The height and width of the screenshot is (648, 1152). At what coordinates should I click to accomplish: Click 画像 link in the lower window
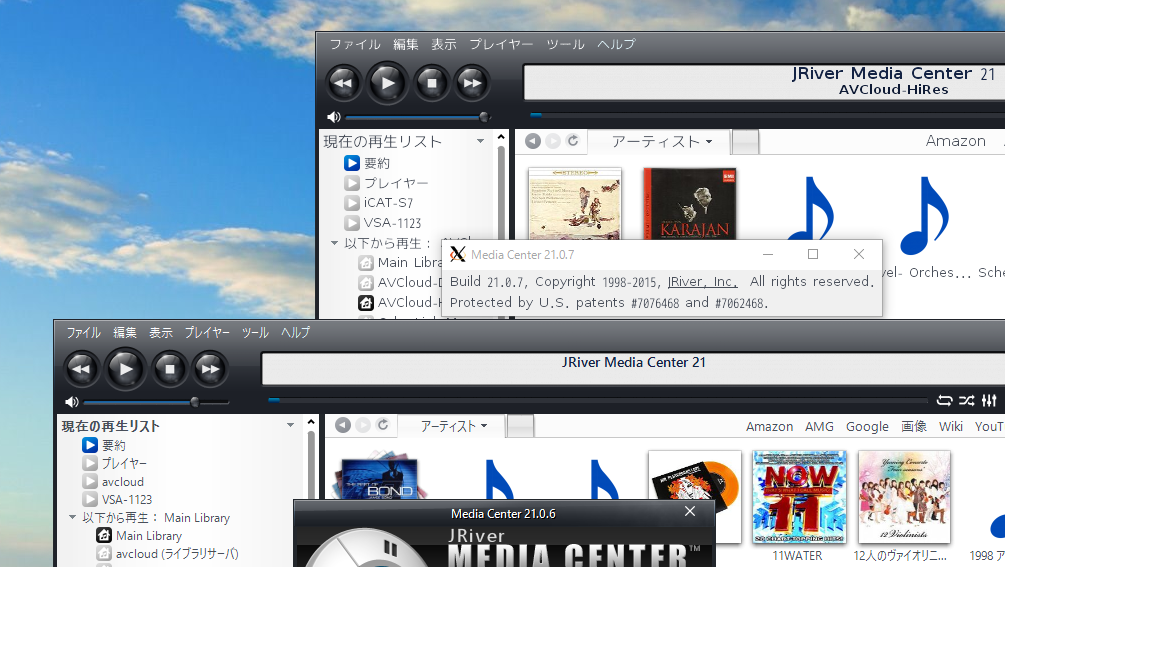point(914,426)
